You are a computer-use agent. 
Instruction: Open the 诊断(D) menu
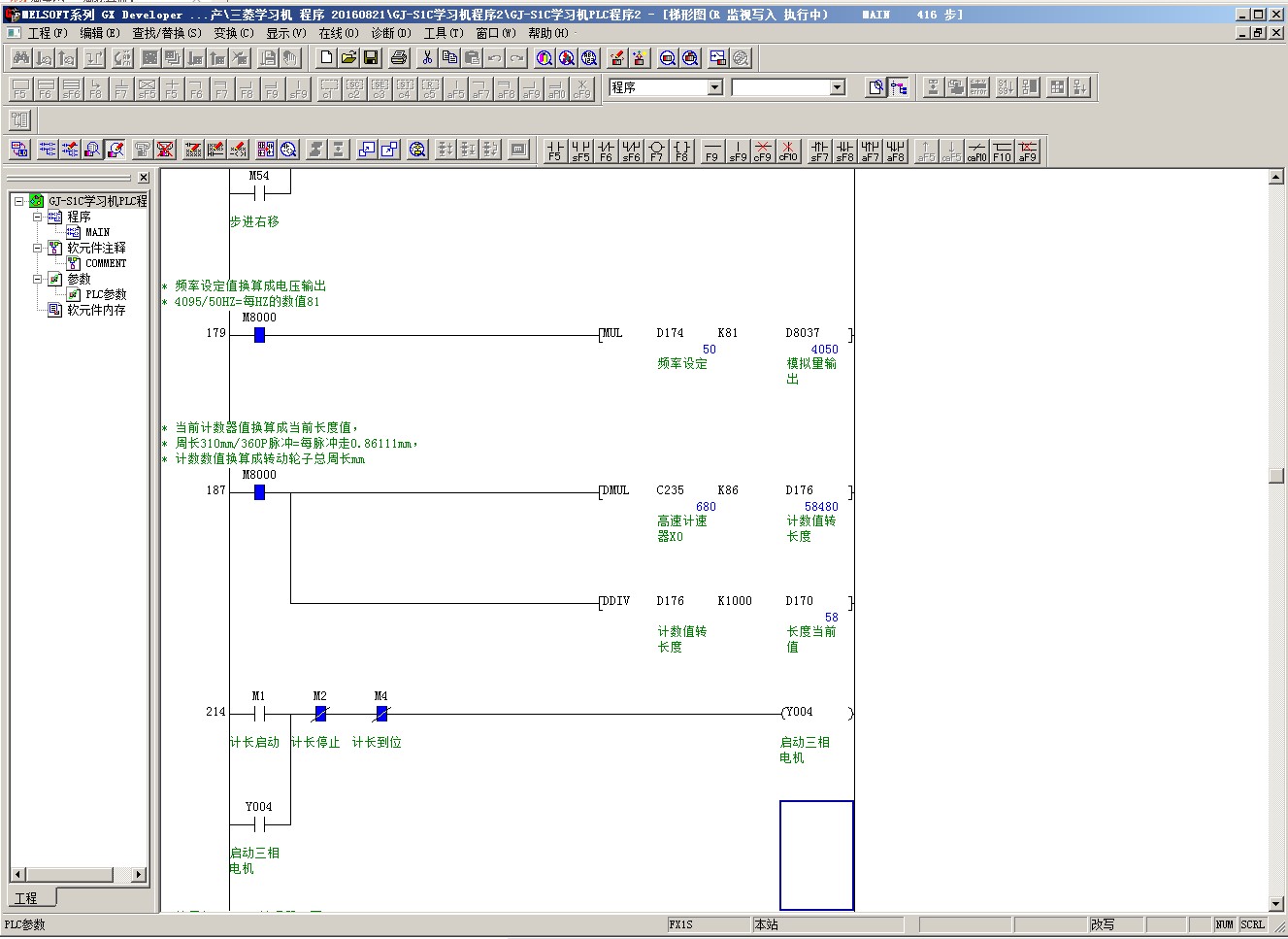click(391, 33)
